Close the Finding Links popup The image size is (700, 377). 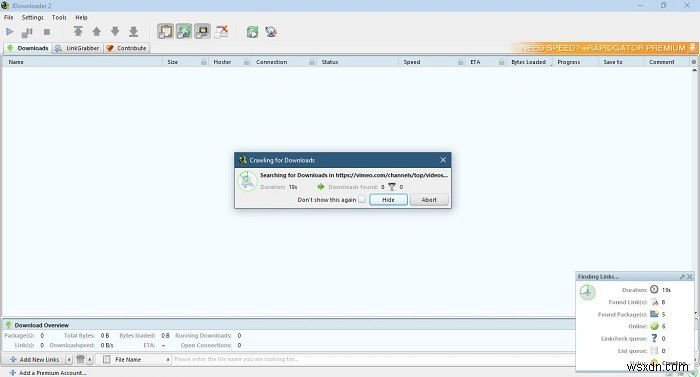(690, 276)
